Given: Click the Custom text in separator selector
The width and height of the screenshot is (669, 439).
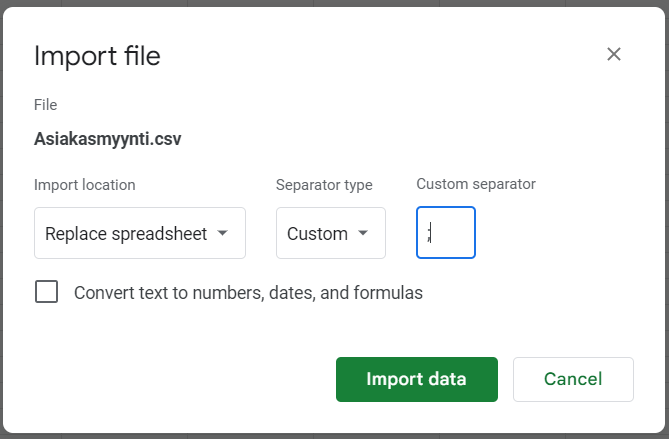Looking at the screenshot, I should coord(317,234).
